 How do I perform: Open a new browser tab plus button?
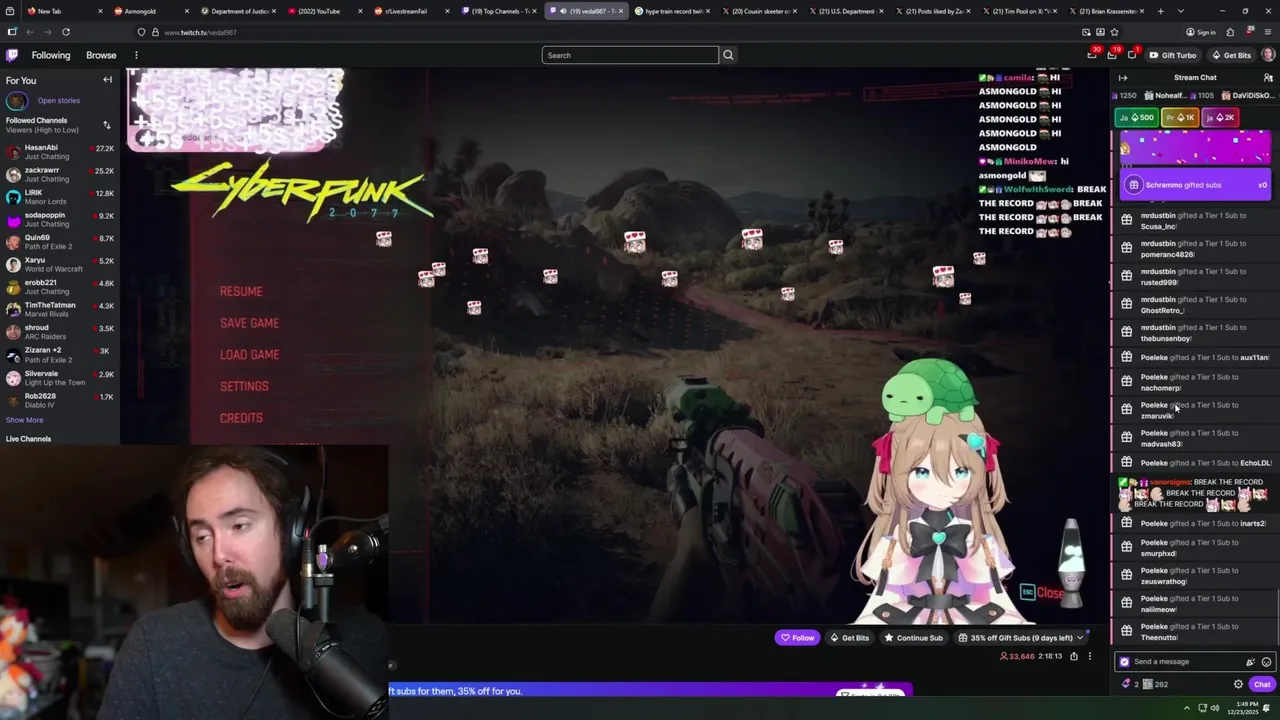point(1160,11)
